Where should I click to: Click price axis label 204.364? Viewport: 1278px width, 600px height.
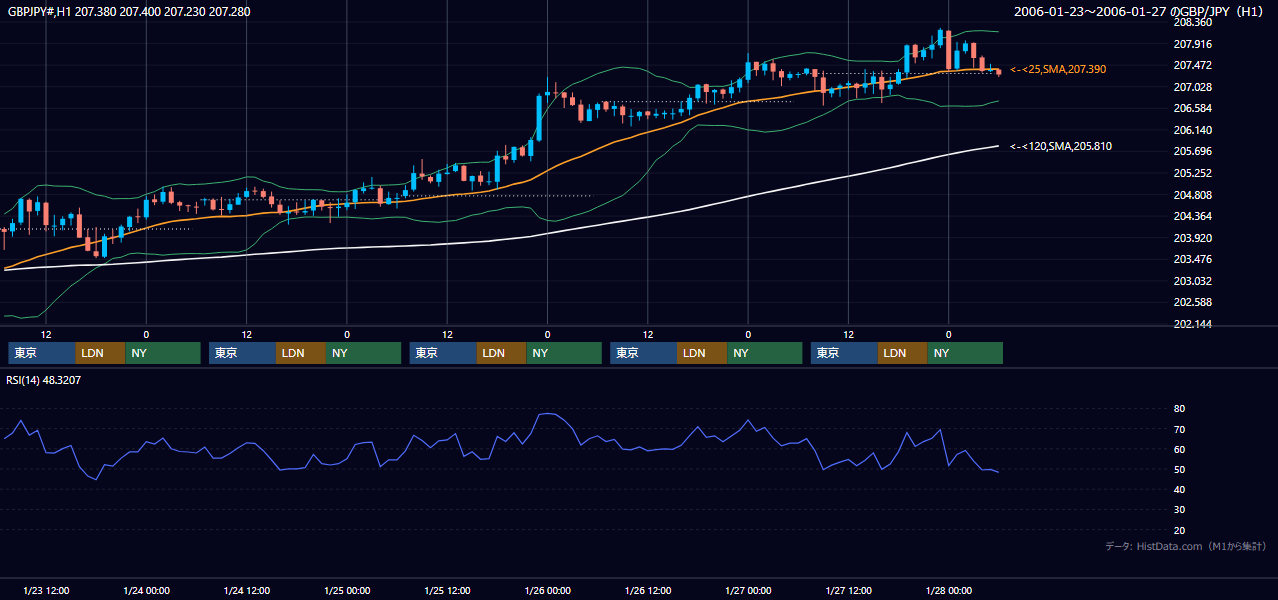(1192, 216)
